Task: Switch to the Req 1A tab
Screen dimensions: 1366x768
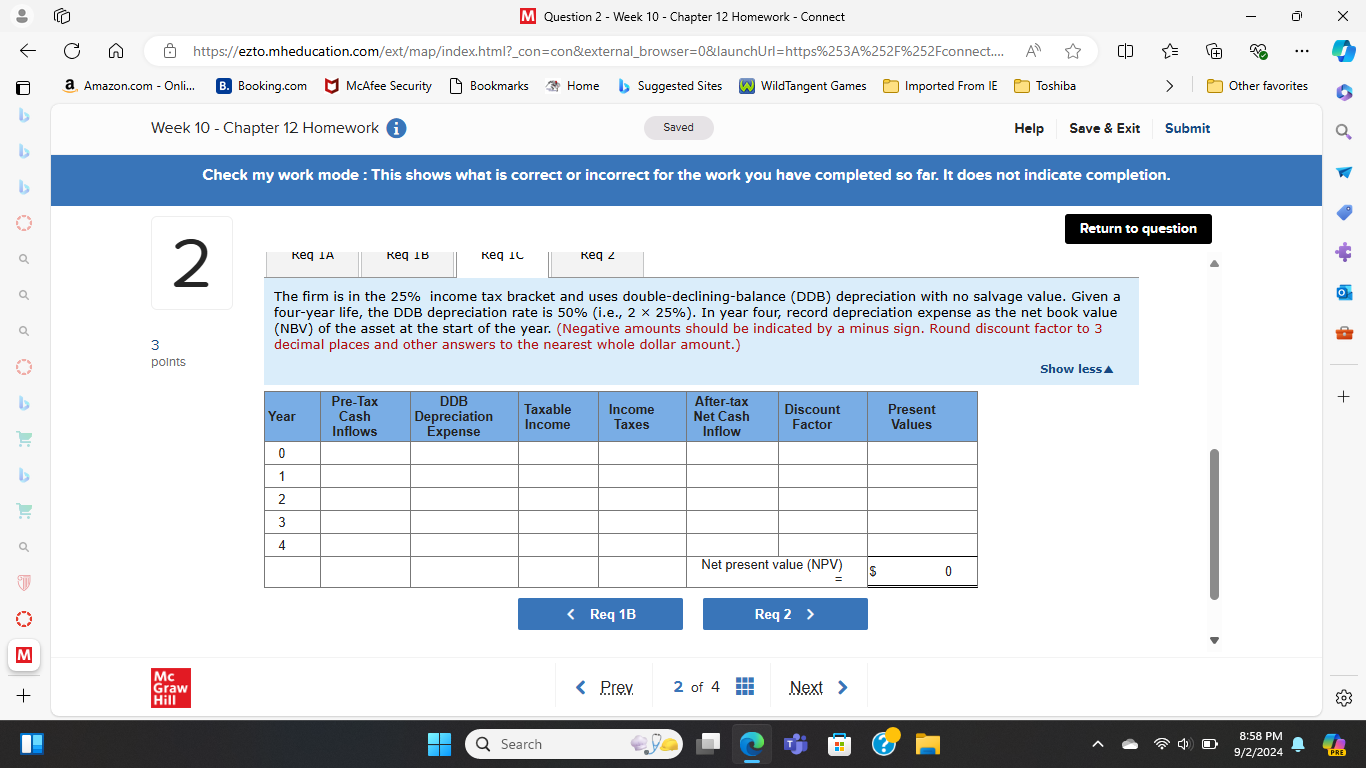Action: tap(311, 255)
